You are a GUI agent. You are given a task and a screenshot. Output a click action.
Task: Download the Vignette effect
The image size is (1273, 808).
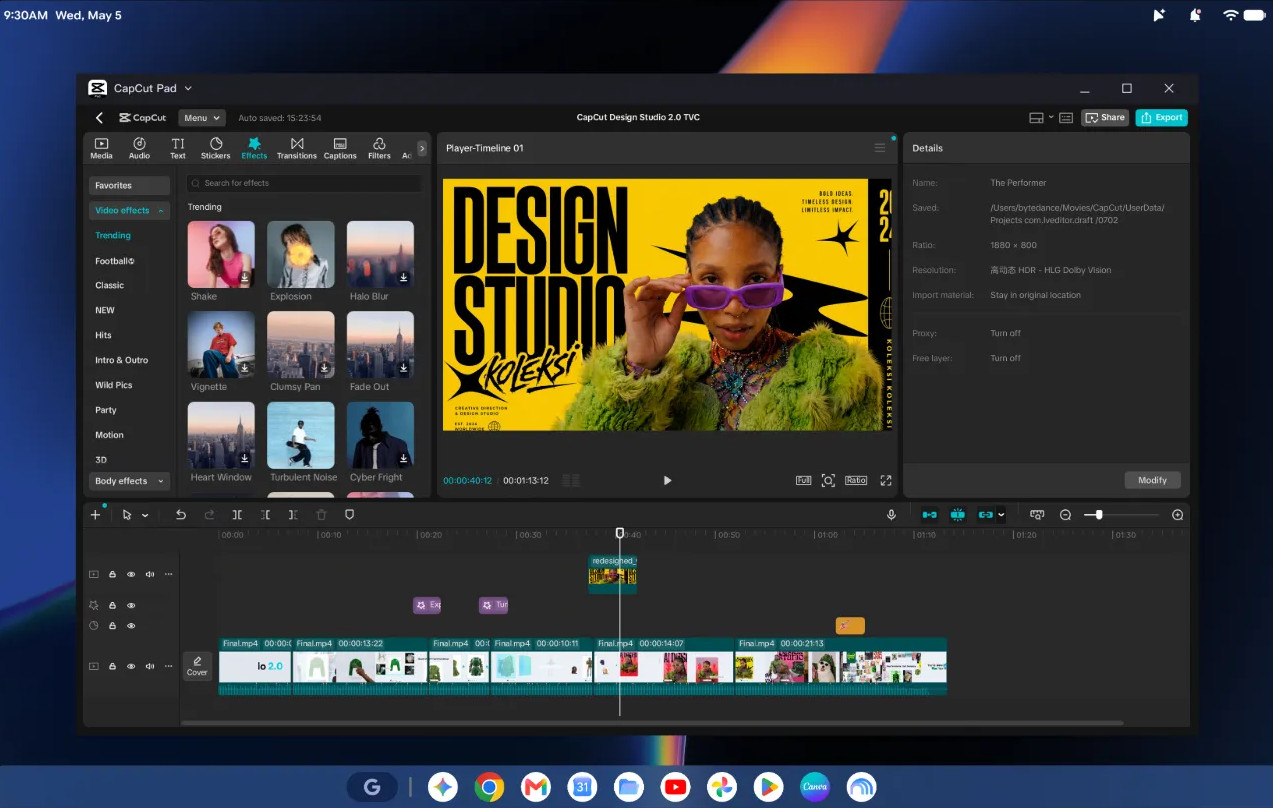245,368
